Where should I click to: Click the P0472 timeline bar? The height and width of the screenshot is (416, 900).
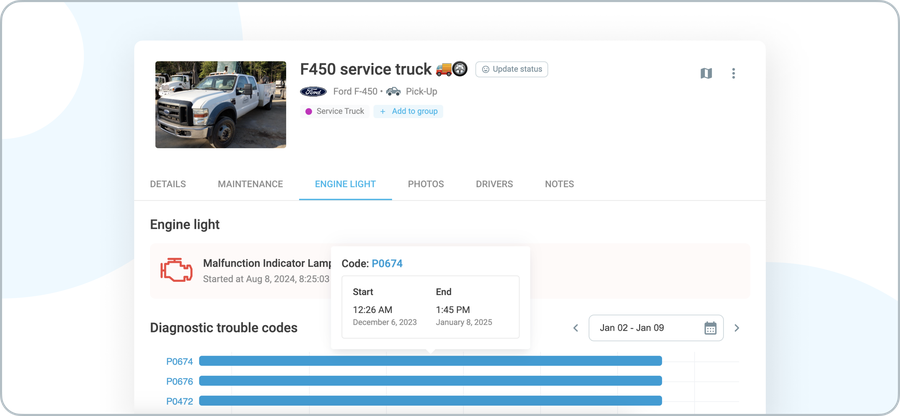click(430, 401)
